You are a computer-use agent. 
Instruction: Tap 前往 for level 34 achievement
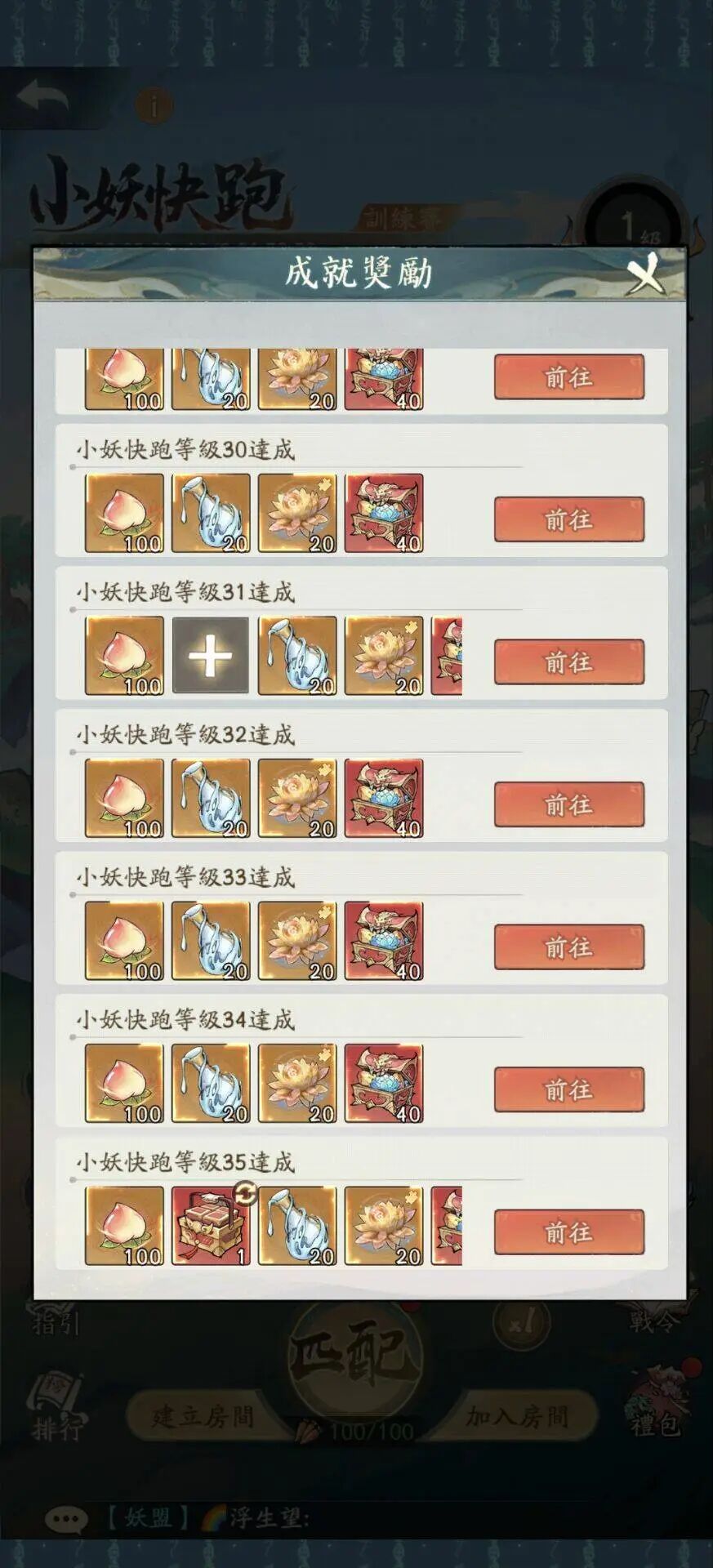tap(569, 1089)
